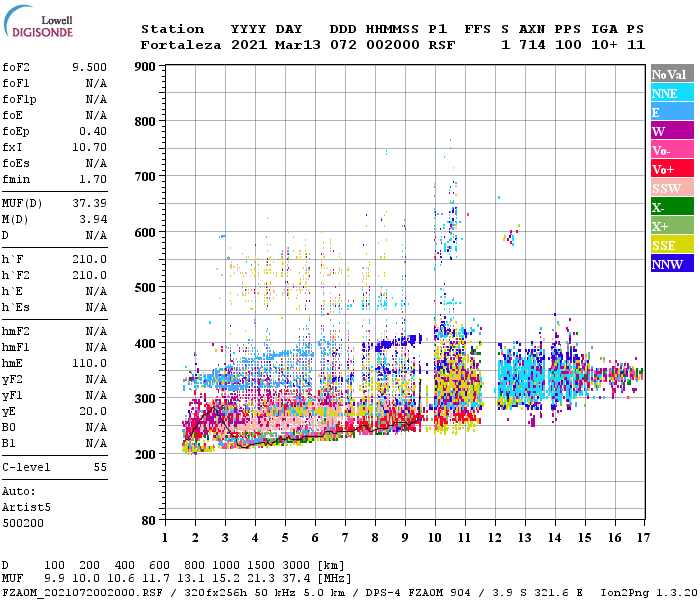Click the M(D) value 3.94

point(93,219)
